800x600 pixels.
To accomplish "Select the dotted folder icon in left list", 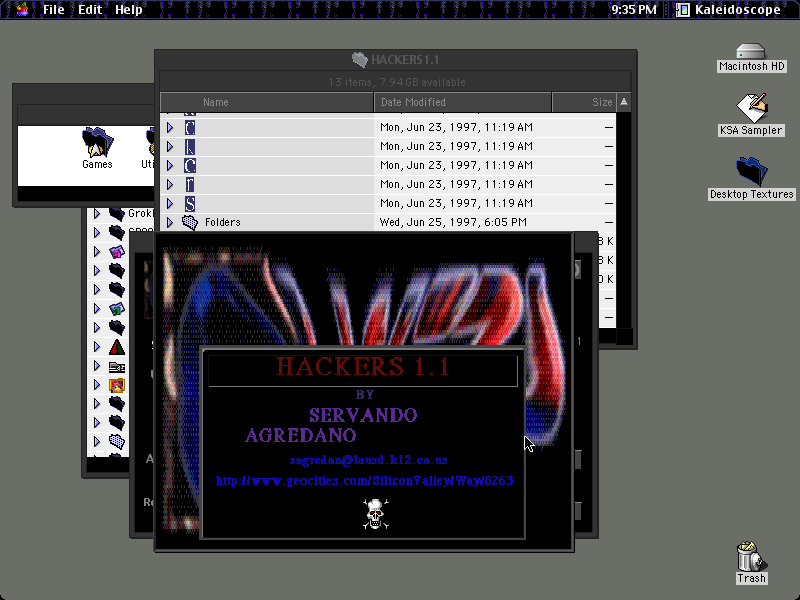I will click(117, 442).
